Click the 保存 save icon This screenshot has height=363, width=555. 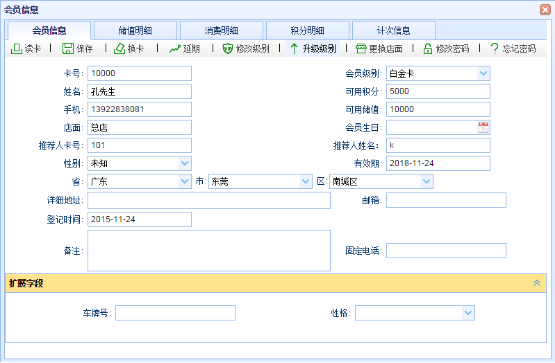coord(68,48)
